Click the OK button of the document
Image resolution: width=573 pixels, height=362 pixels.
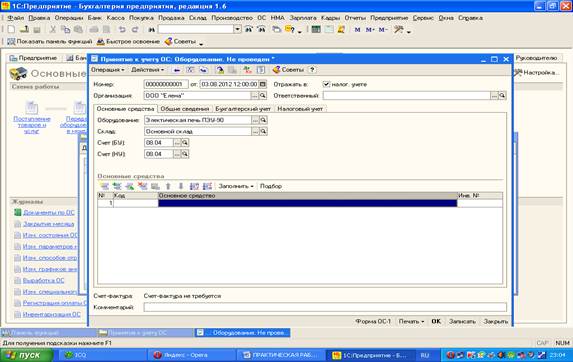pos(436,321)
